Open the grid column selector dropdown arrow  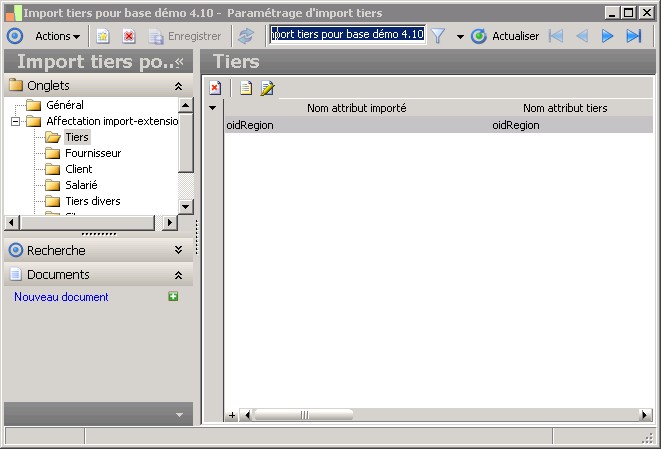click(213, 108)
